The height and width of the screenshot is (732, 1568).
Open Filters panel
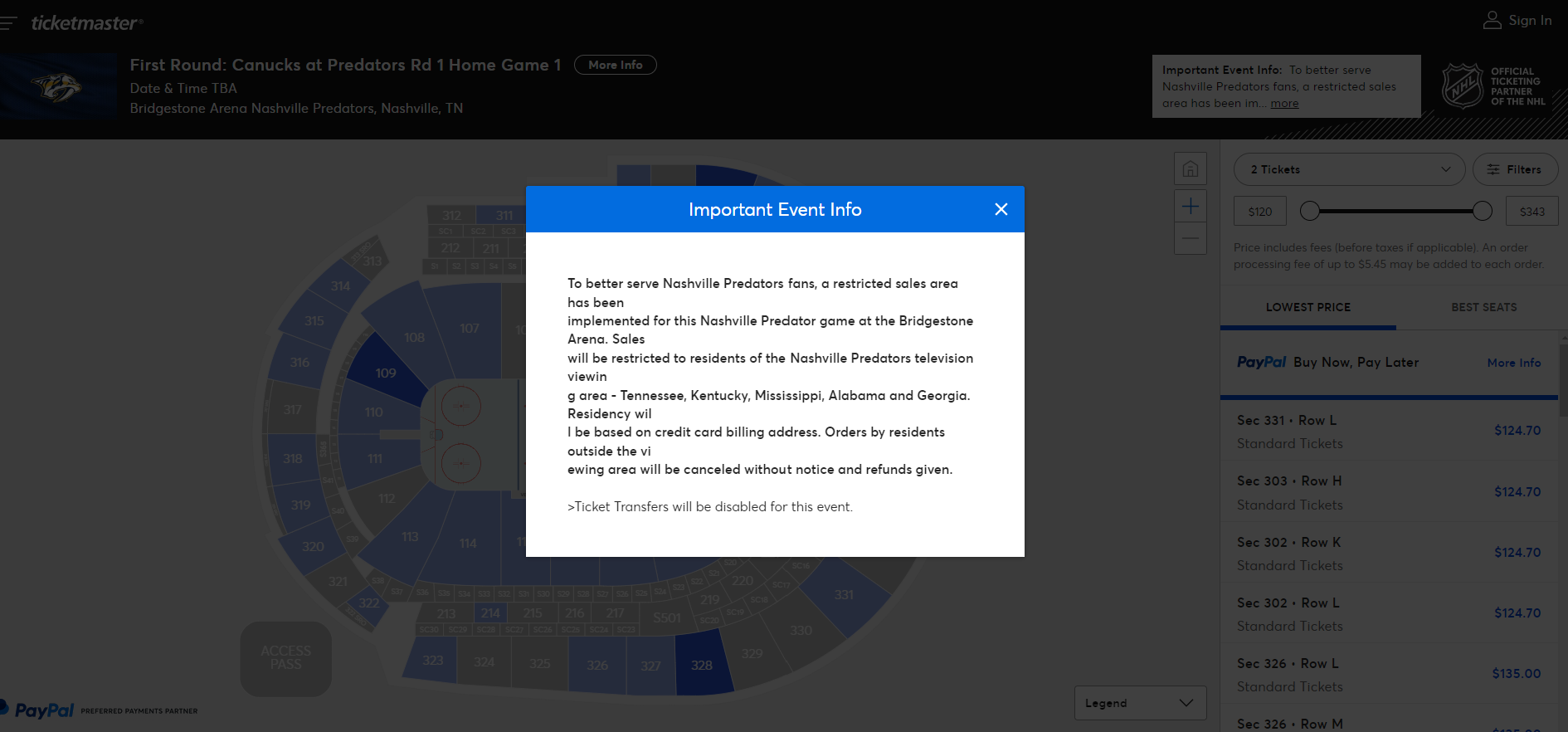[x=1515, y=169]
